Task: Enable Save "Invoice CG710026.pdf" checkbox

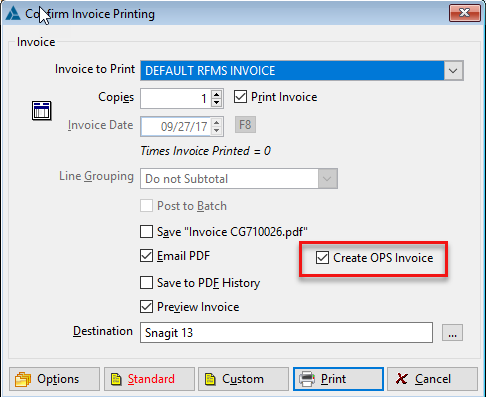Action: pos(147,232)
